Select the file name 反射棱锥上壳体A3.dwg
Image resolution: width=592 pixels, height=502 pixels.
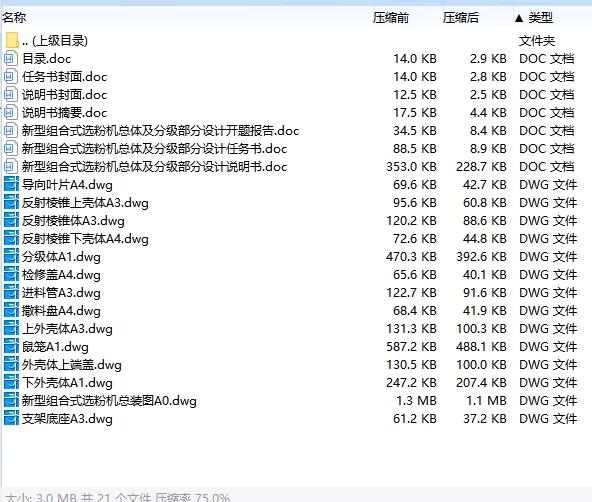85,203
